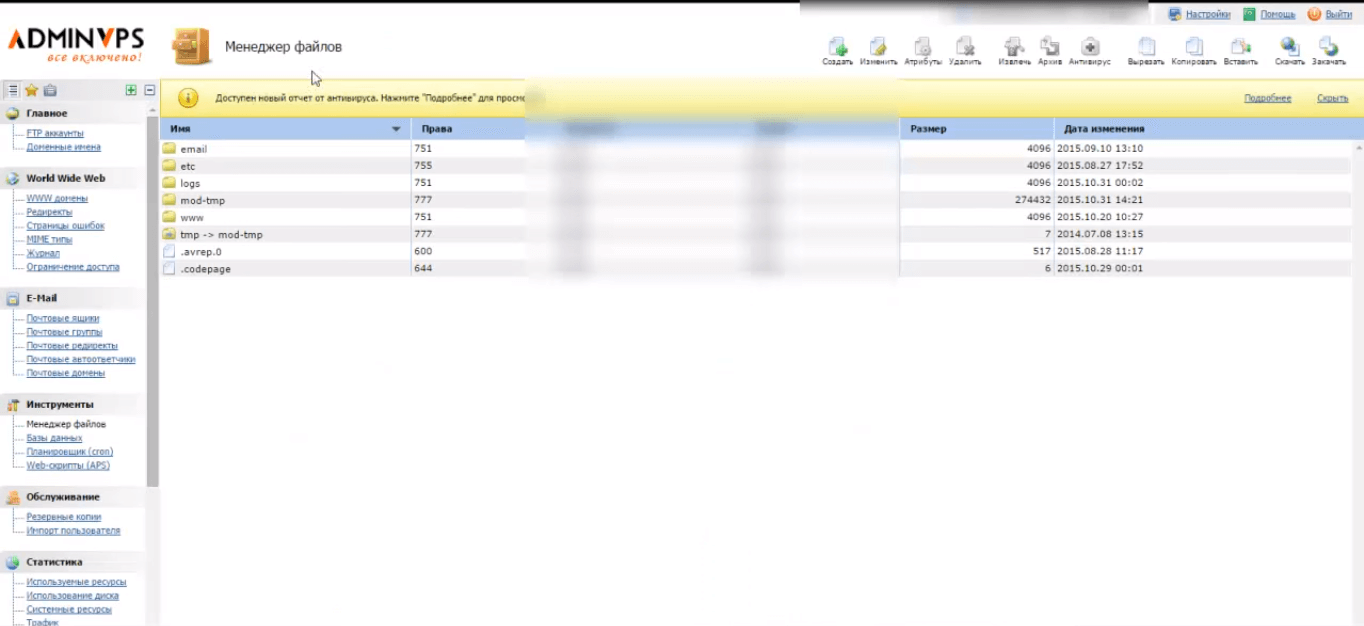Click the Удалить (Delete) toolbar icon

tap(965, 47)
